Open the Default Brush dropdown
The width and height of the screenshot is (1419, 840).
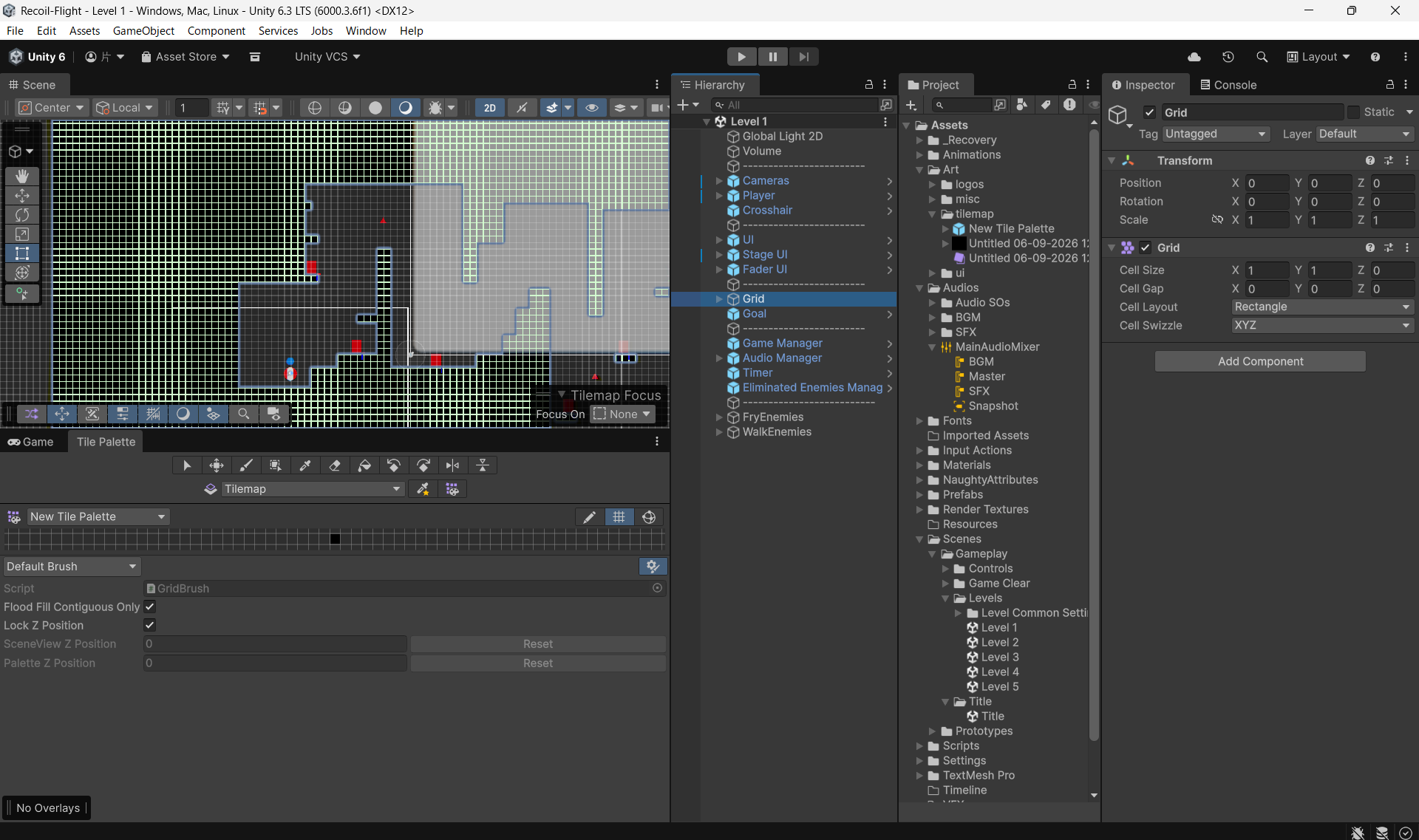(x=72, y=567)
